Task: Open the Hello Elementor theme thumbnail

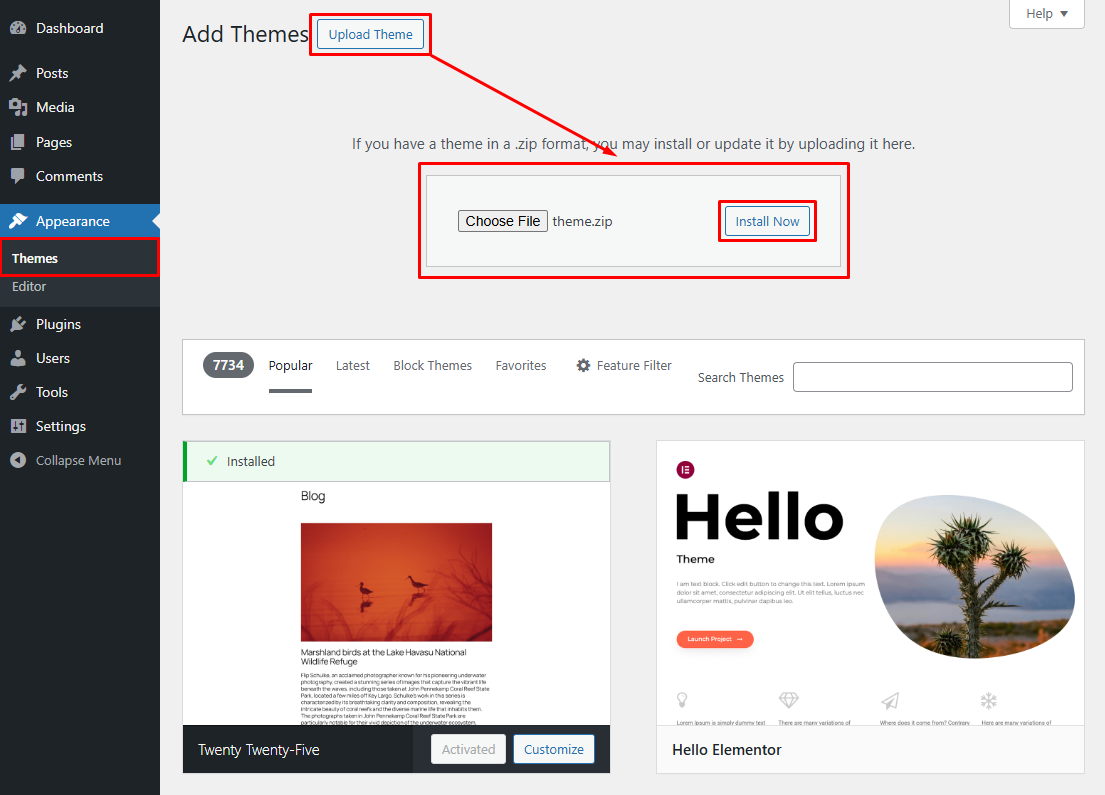Action: pyautogui.click(x=870, y=583)
